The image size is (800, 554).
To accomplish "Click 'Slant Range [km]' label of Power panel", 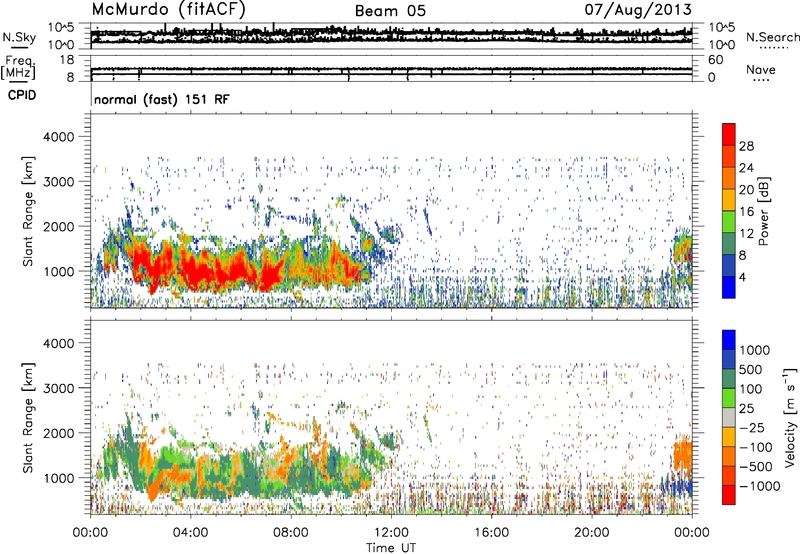I will (x=29, y=211).
